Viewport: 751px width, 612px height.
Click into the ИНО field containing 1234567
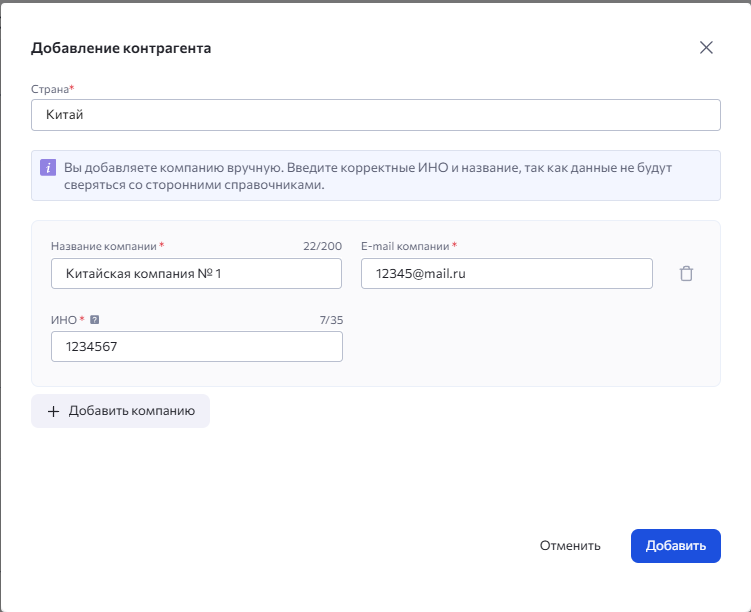coord(196,346)
